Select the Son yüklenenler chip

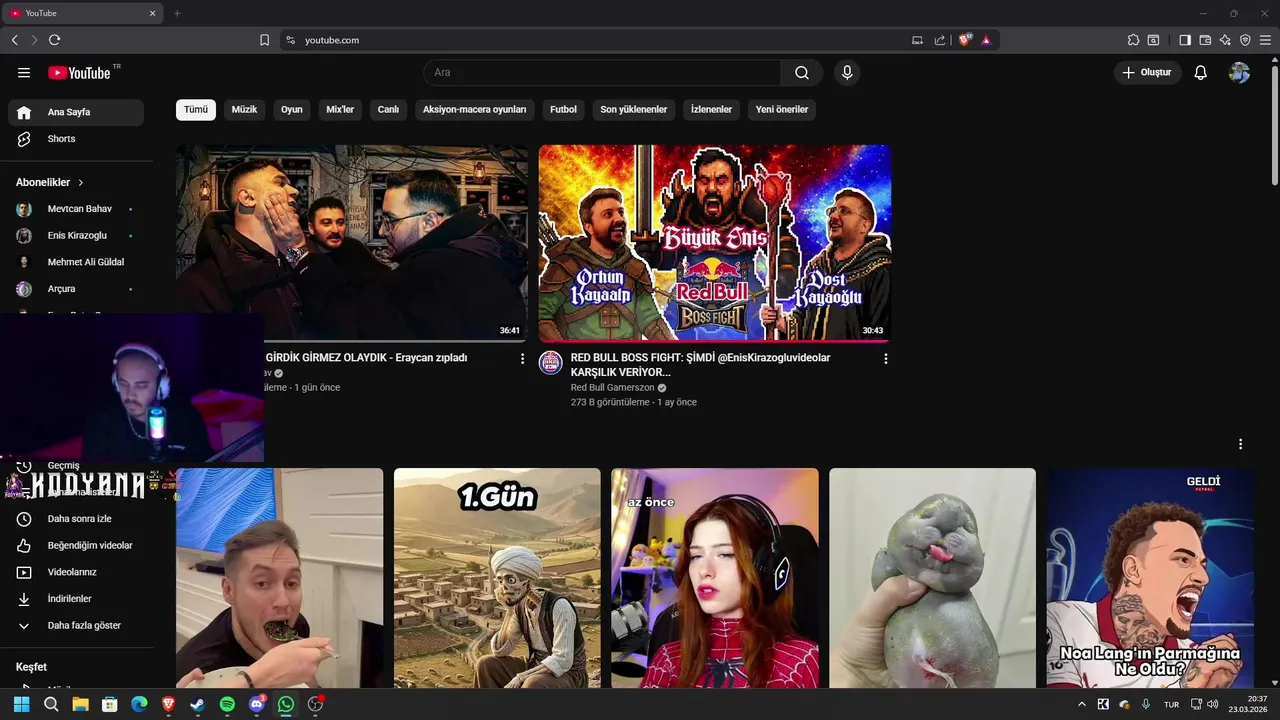(x=633, y=110)
